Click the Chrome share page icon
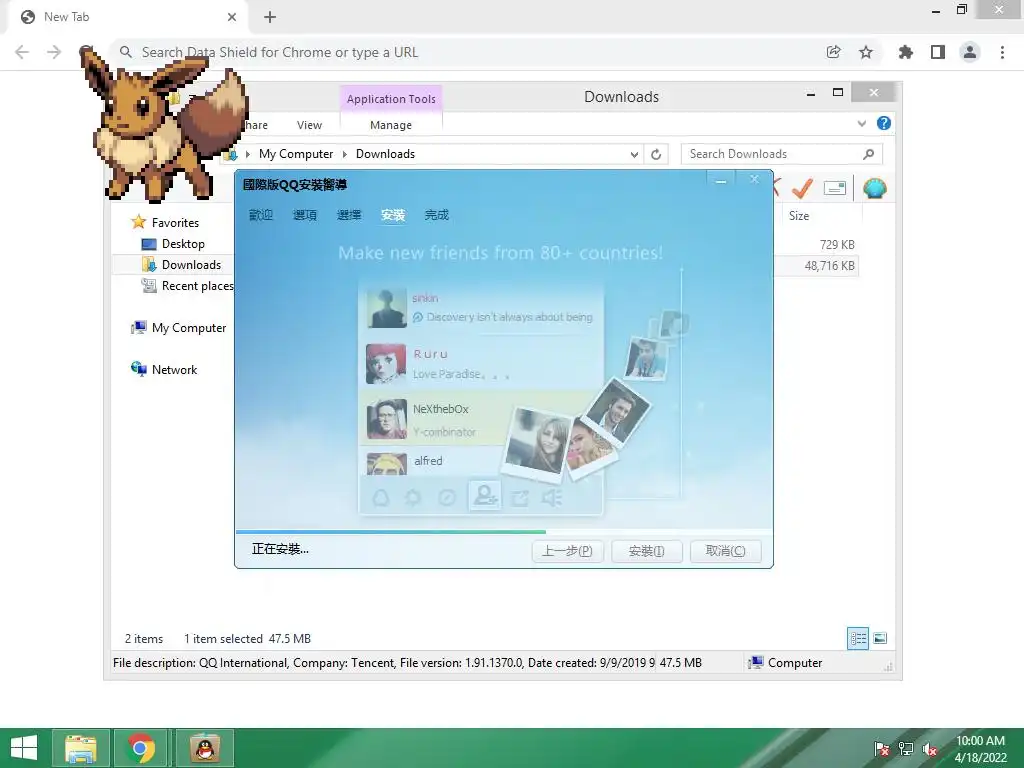The image size is (1024, 768). [833, 52]
